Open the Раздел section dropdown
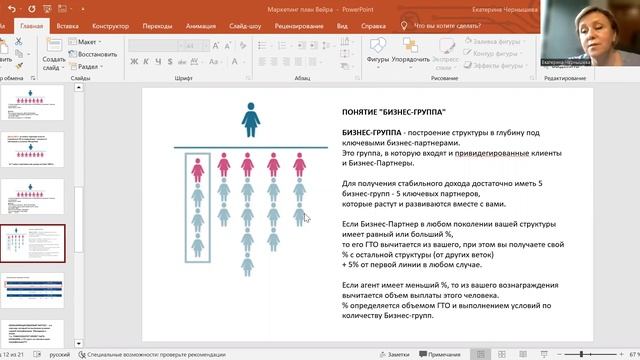The width and height of the screenshot is (640, 360). (86, 66)
